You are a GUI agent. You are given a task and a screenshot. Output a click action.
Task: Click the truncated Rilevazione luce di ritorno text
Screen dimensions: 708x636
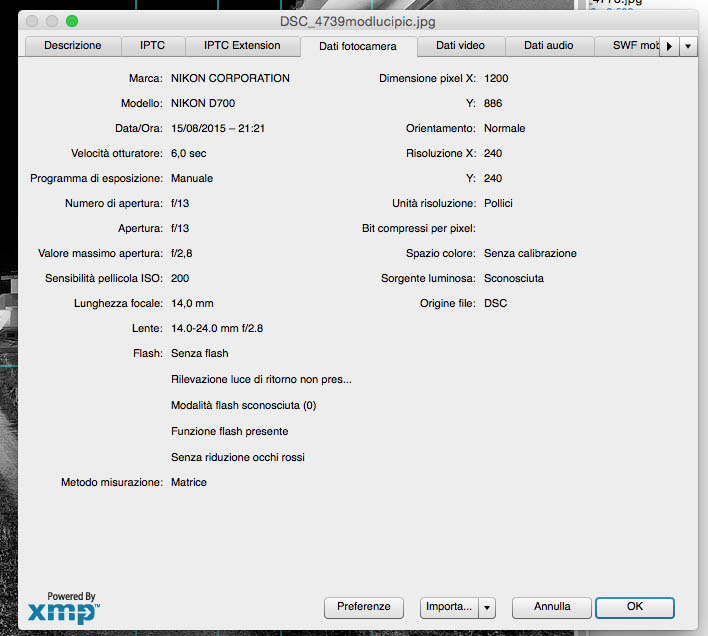coord(261,380)
